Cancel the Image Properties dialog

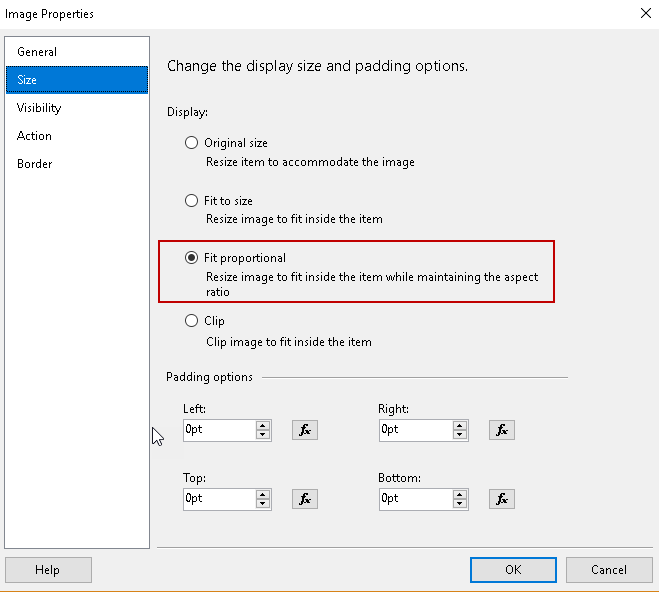609,570
